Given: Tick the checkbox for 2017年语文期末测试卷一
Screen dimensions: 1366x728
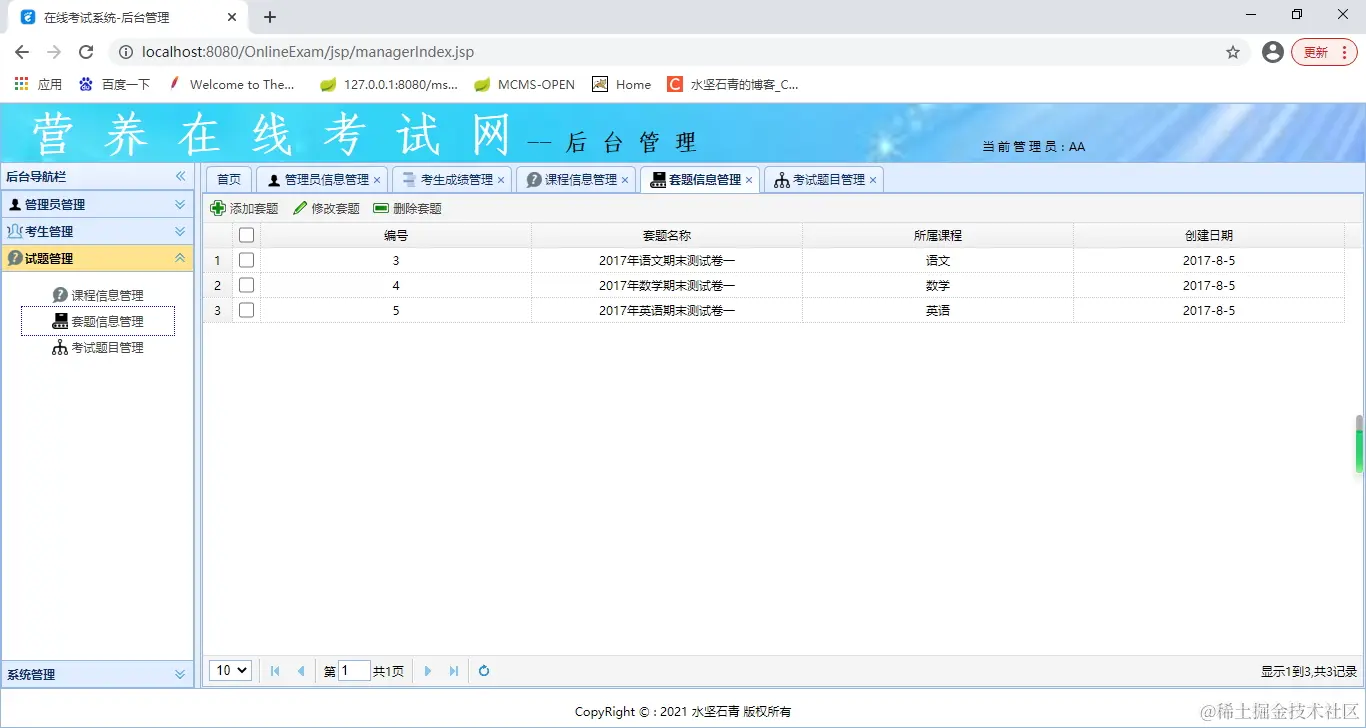Looking at the screenshot, I should [x=246, y=259].
